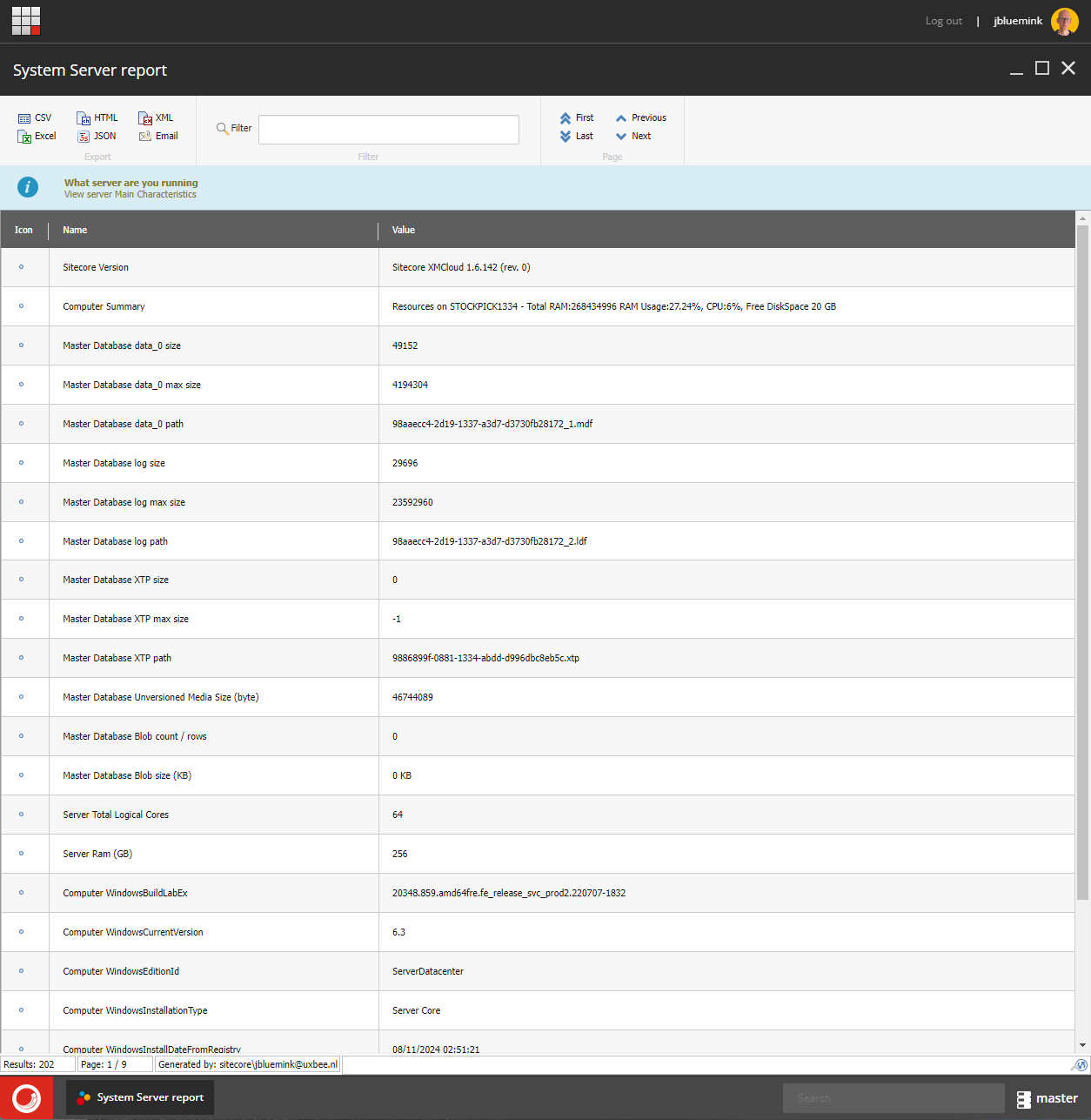Select value '256' for Server Ram
Screen dimensions: 1091x1120
coord(400,854)
